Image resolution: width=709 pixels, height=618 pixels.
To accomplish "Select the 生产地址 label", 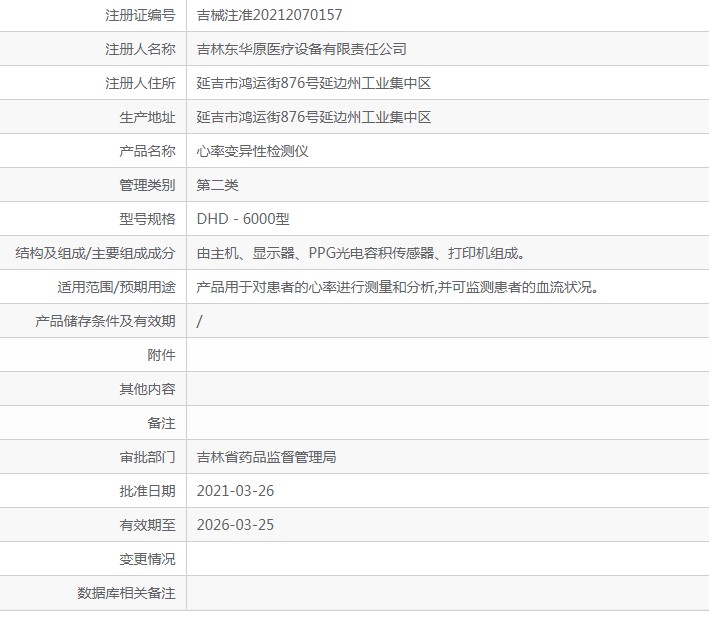I will [147, 117].
